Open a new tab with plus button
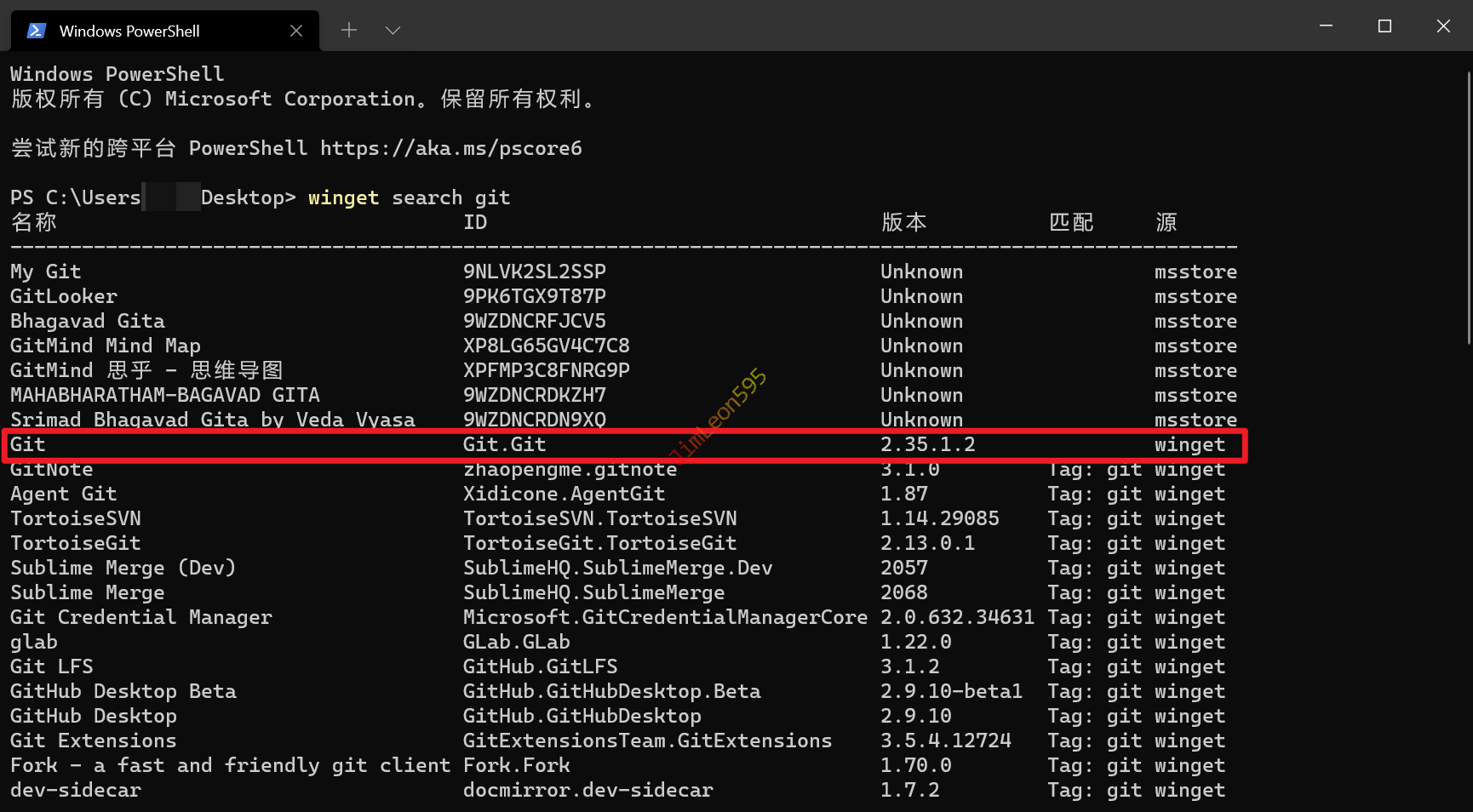This screenshot has height=812, width=1473. pyautogui.click(x=349, y=31)
